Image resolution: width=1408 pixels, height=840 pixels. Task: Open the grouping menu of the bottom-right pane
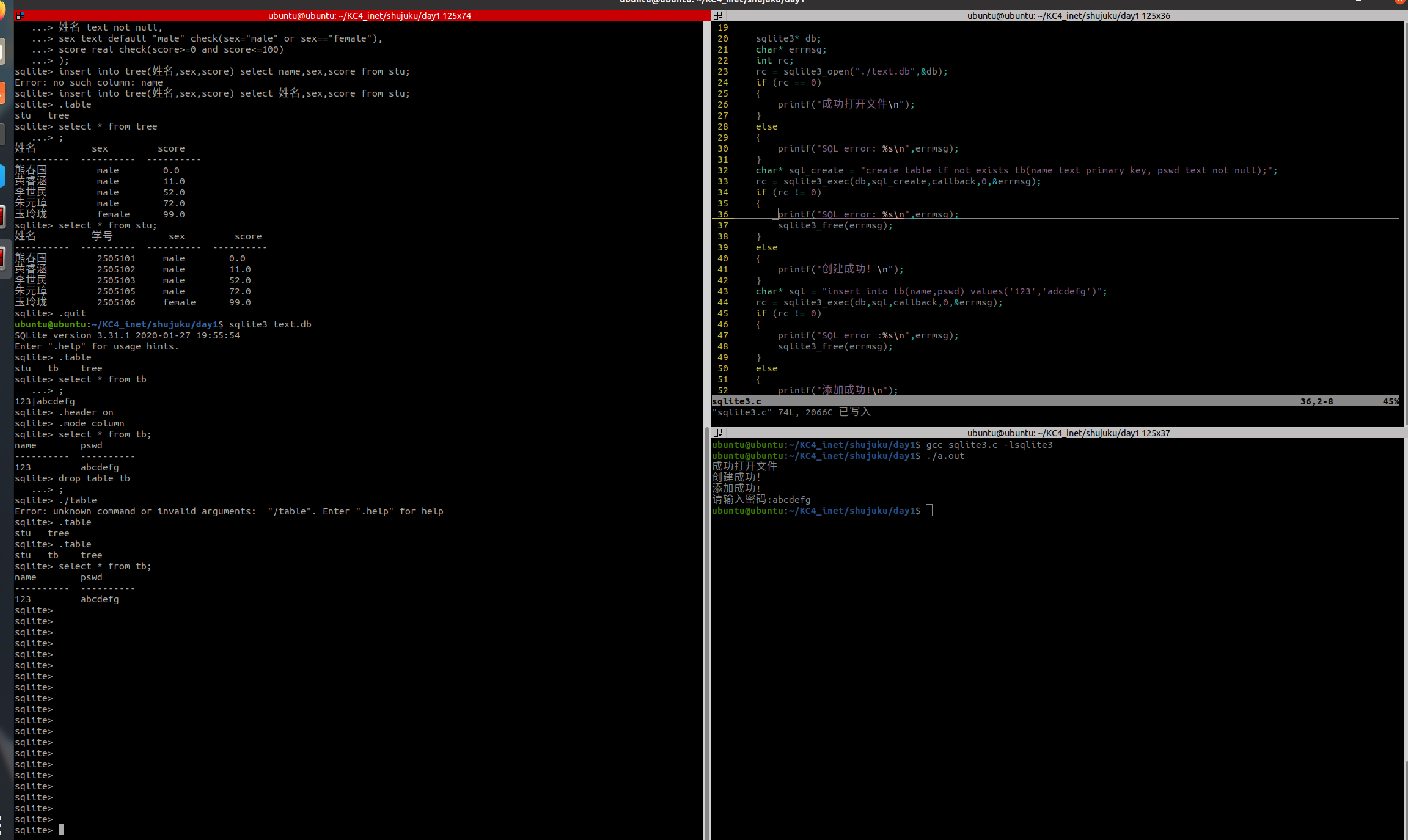[x=719, y=433]
